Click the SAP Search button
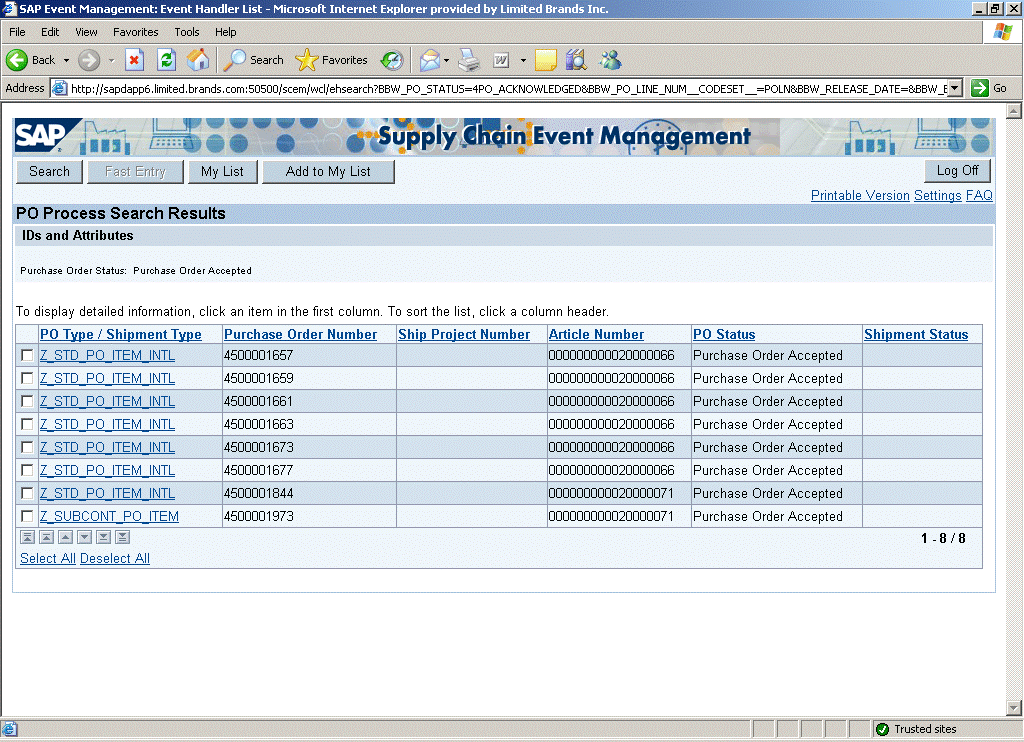The width and height of the screenshot is (1024, 742). (x=49, y=172)
